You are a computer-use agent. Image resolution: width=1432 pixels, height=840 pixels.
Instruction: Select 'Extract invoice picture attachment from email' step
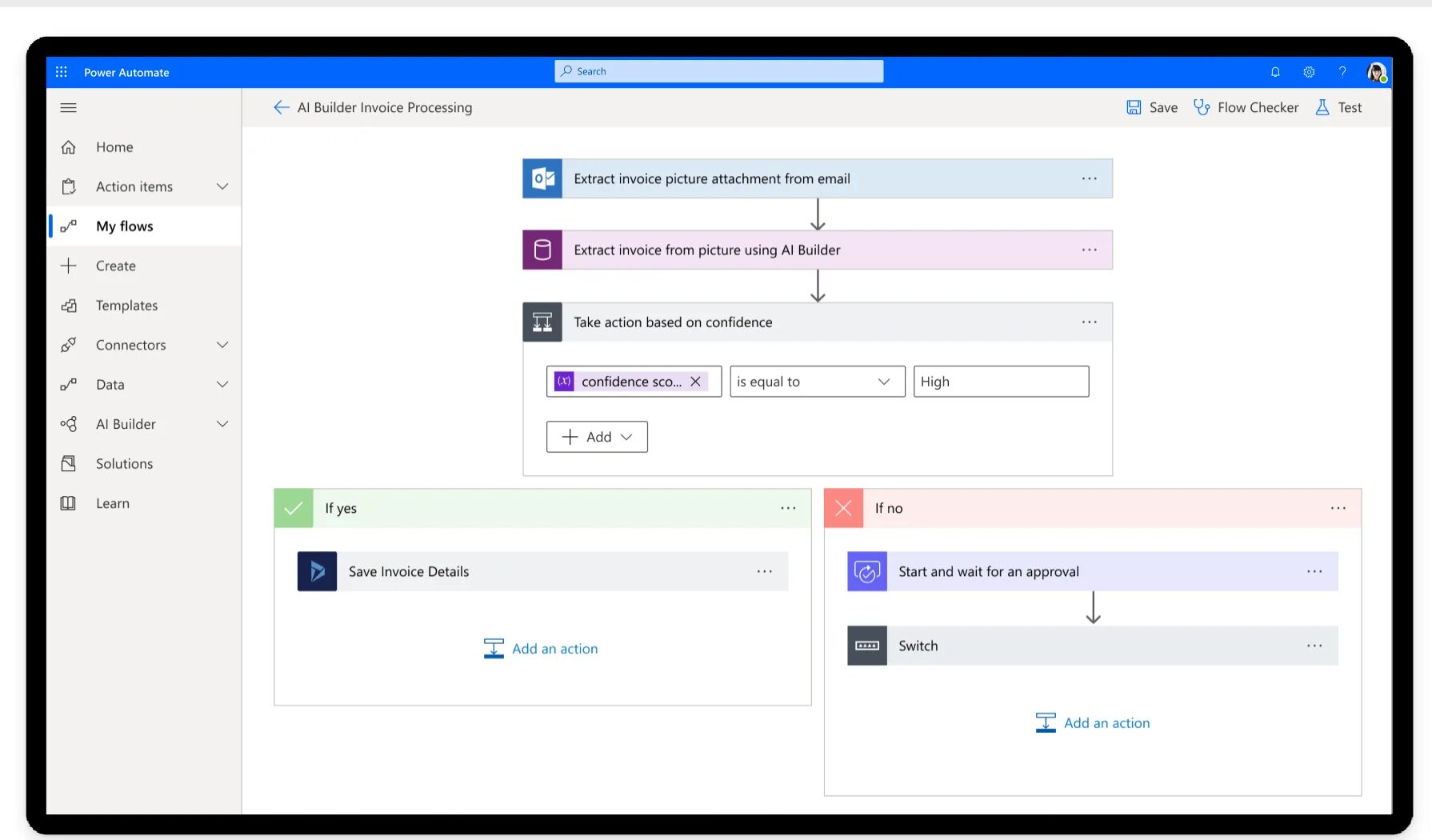818,178
